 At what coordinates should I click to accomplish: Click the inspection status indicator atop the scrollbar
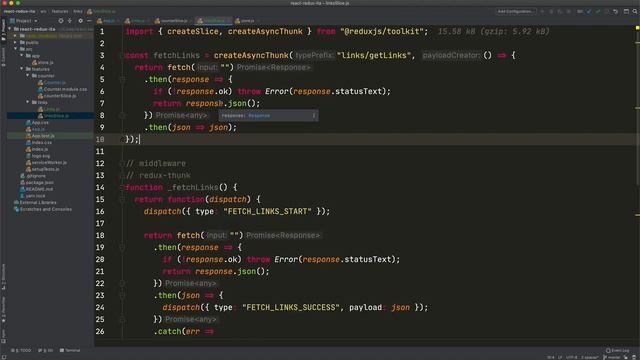point(637,28)
